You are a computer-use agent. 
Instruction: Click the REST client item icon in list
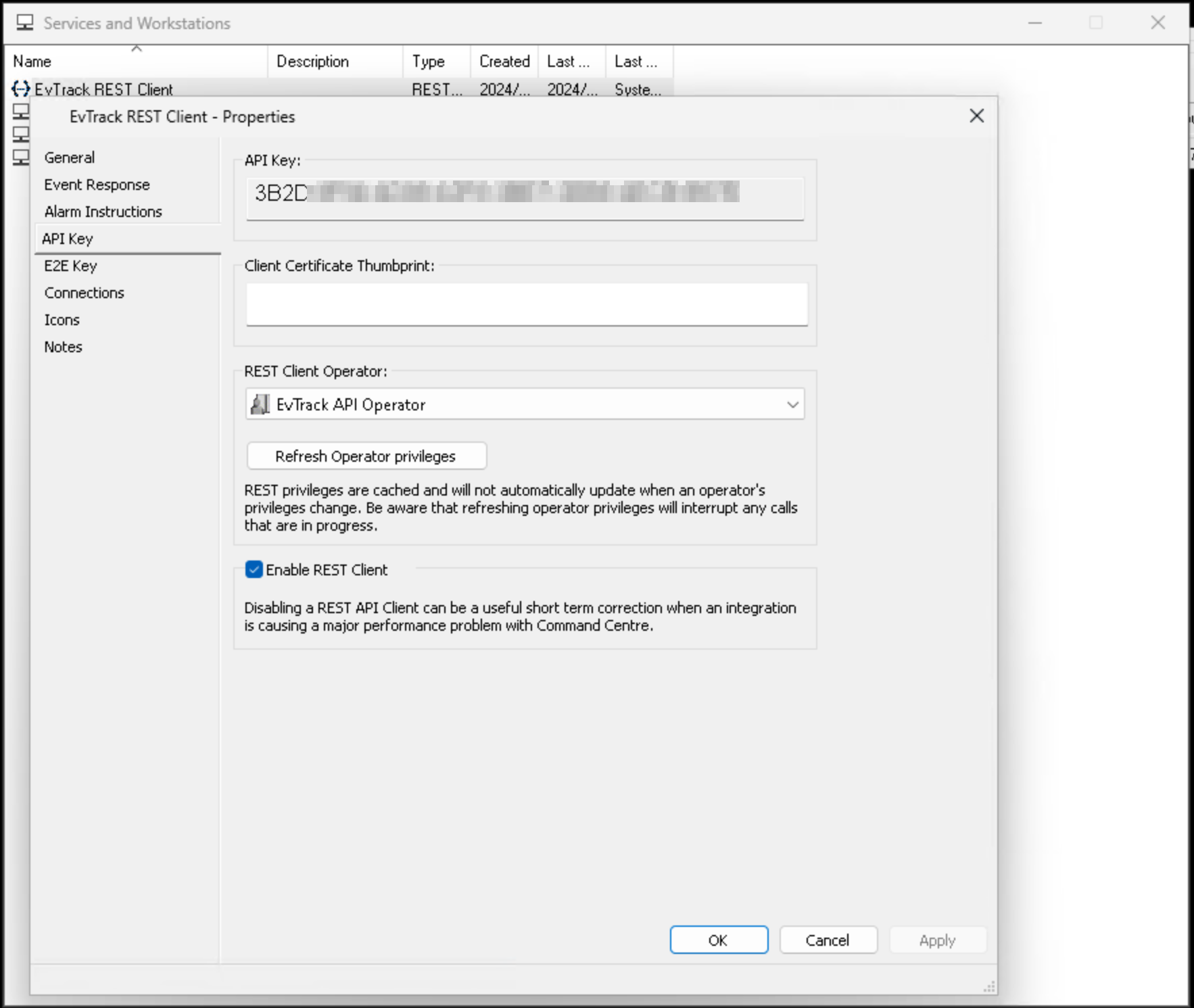tap(21, 89)
